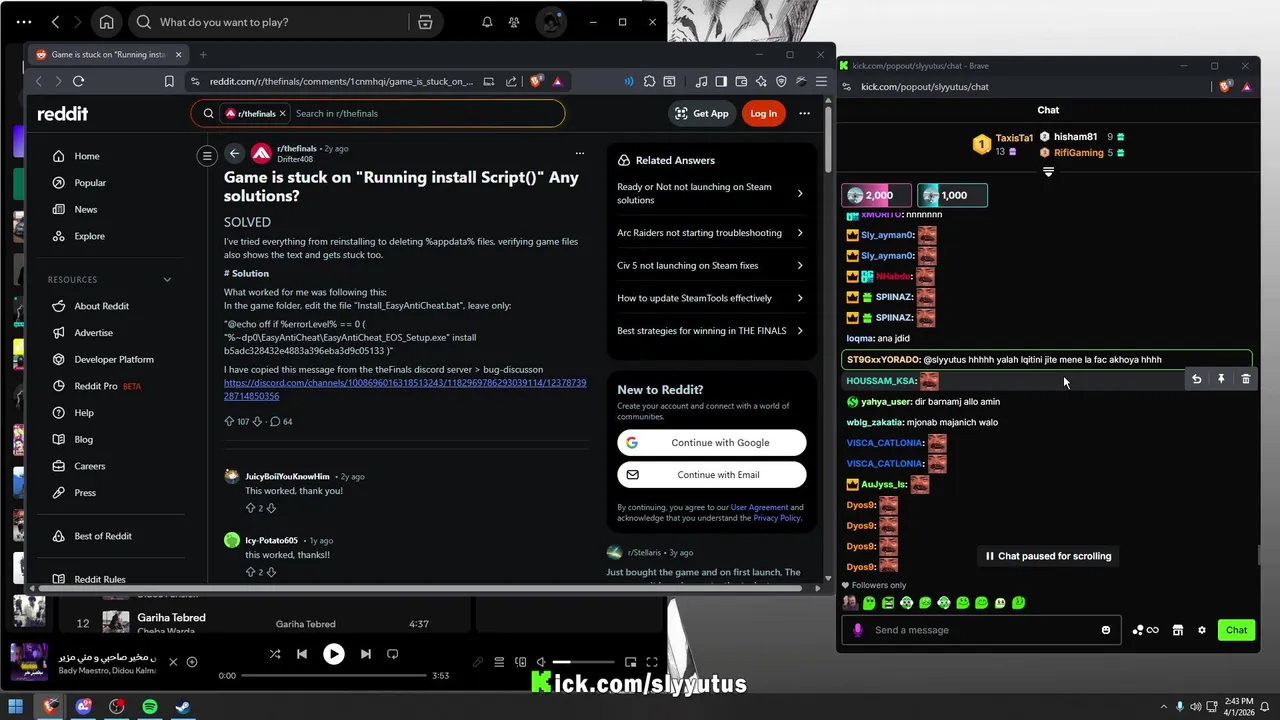Toggle repeat mode in the music player
The width and height of the screenshot is (1280, 720).
(x=392, y=654)
